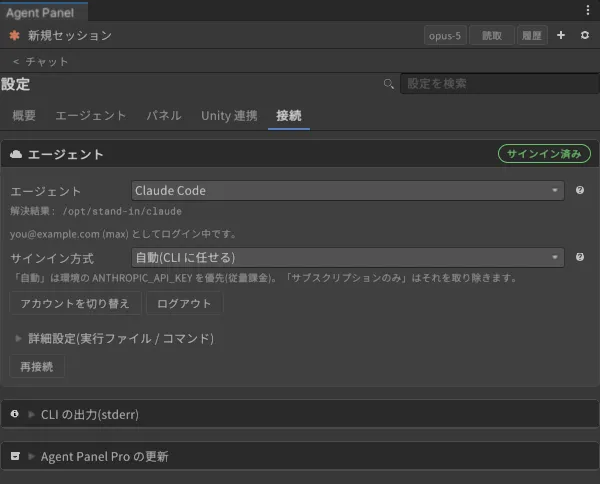Viewport: 600px width, 484px height.
Task: Select the 接続 tab
Action: [x=289, y=116]
